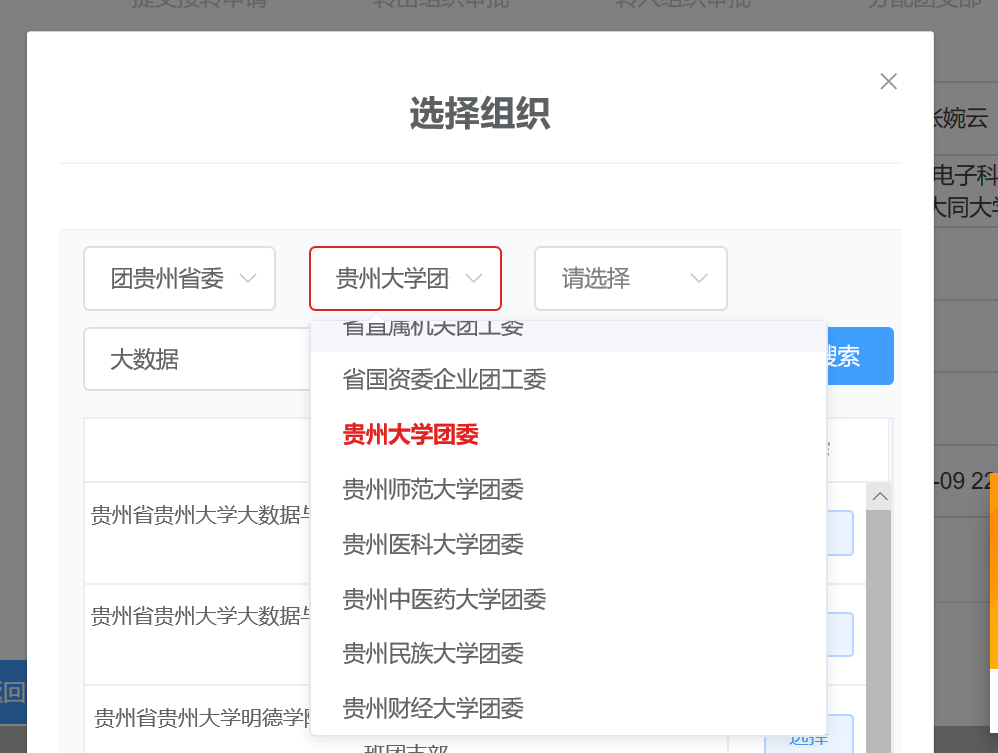The height and width of the screenshot is (753, 998).
Task: Pick 贵州财经大学团委 option
Action: pyautogui.click(x=433, y=709)
